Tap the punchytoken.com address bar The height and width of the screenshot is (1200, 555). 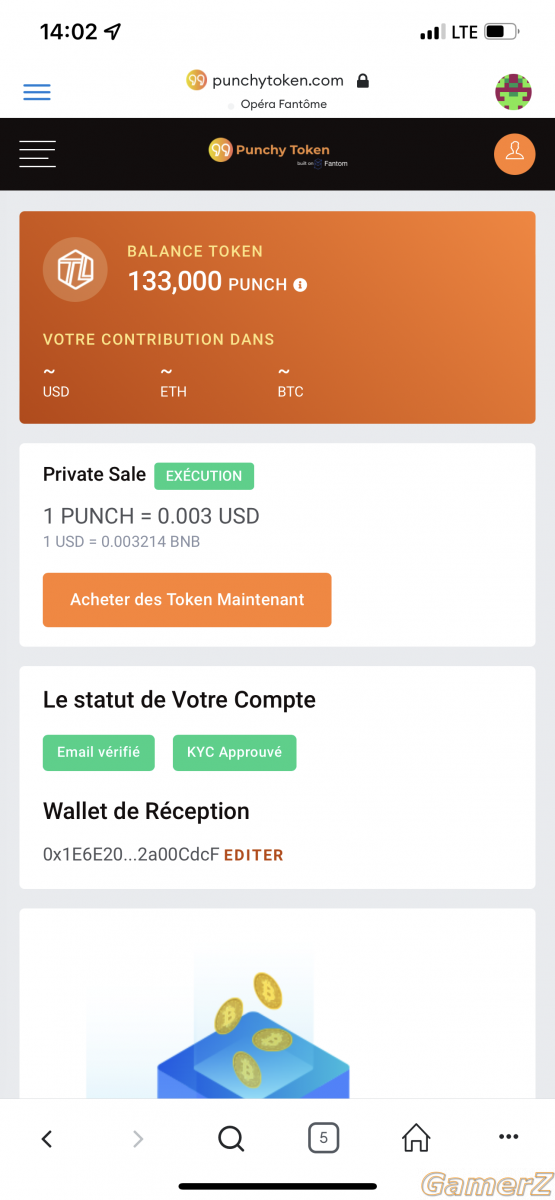tap(277, 81)
